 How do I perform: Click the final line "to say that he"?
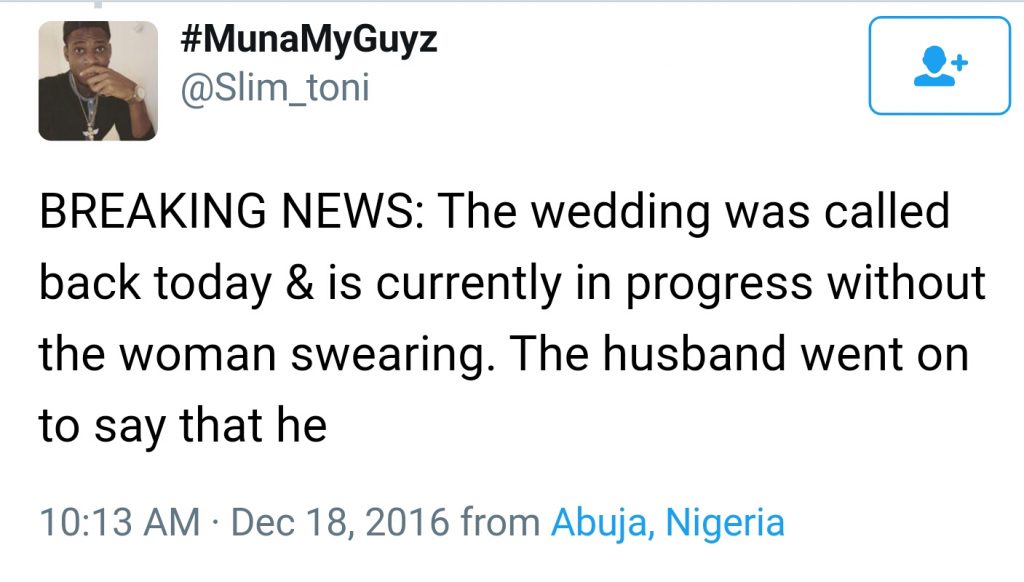(x=183, y=426)
